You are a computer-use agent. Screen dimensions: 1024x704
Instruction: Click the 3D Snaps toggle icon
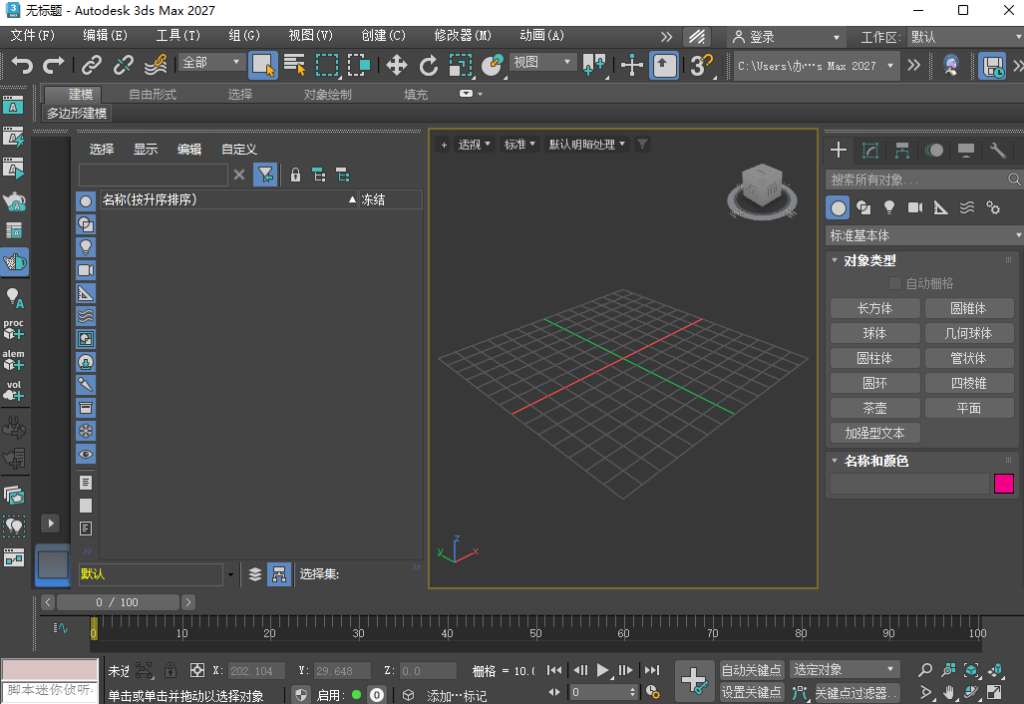(x=701, y=65)
